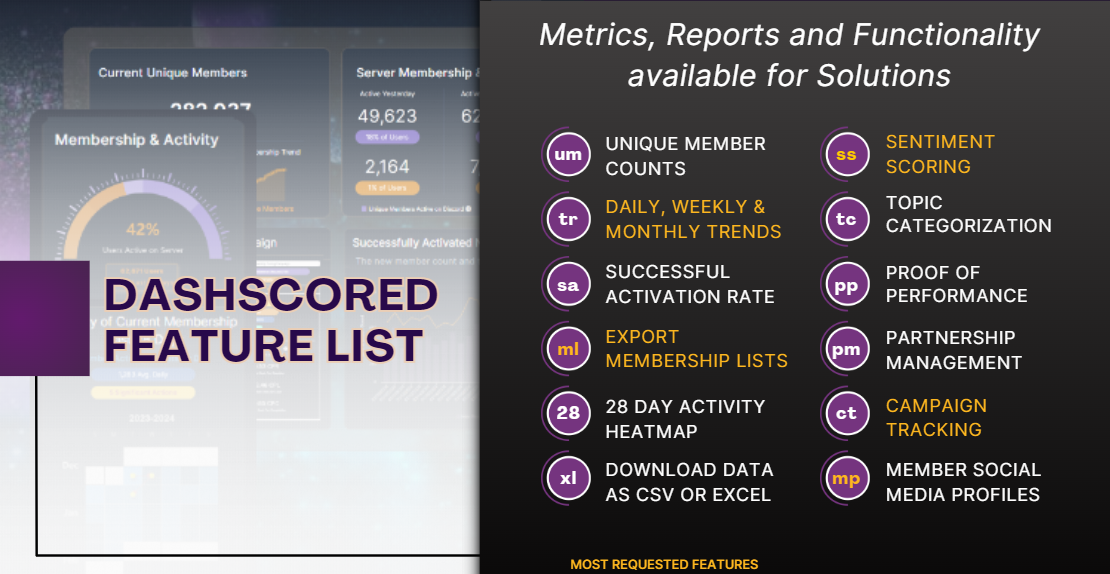
Task: Click the 'tr' trends circle icon
Action: point(568,219)
